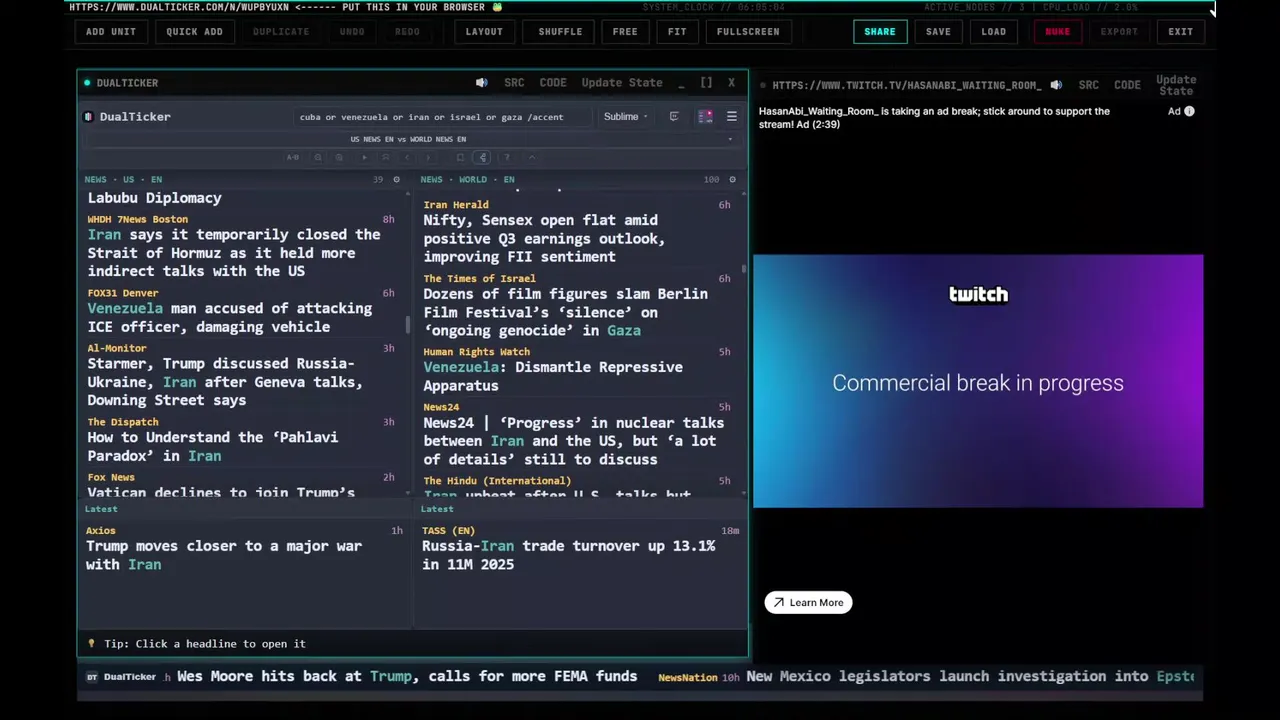Click the next arrow in ticker toolbar

point(428,157)
